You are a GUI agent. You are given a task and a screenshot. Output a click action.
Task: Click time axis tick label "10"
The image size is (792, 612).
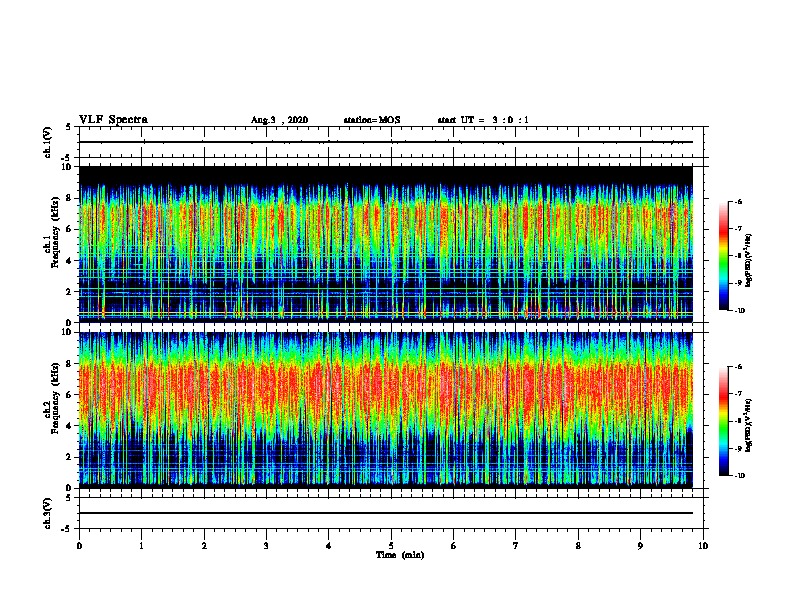[x=703, y=546]
